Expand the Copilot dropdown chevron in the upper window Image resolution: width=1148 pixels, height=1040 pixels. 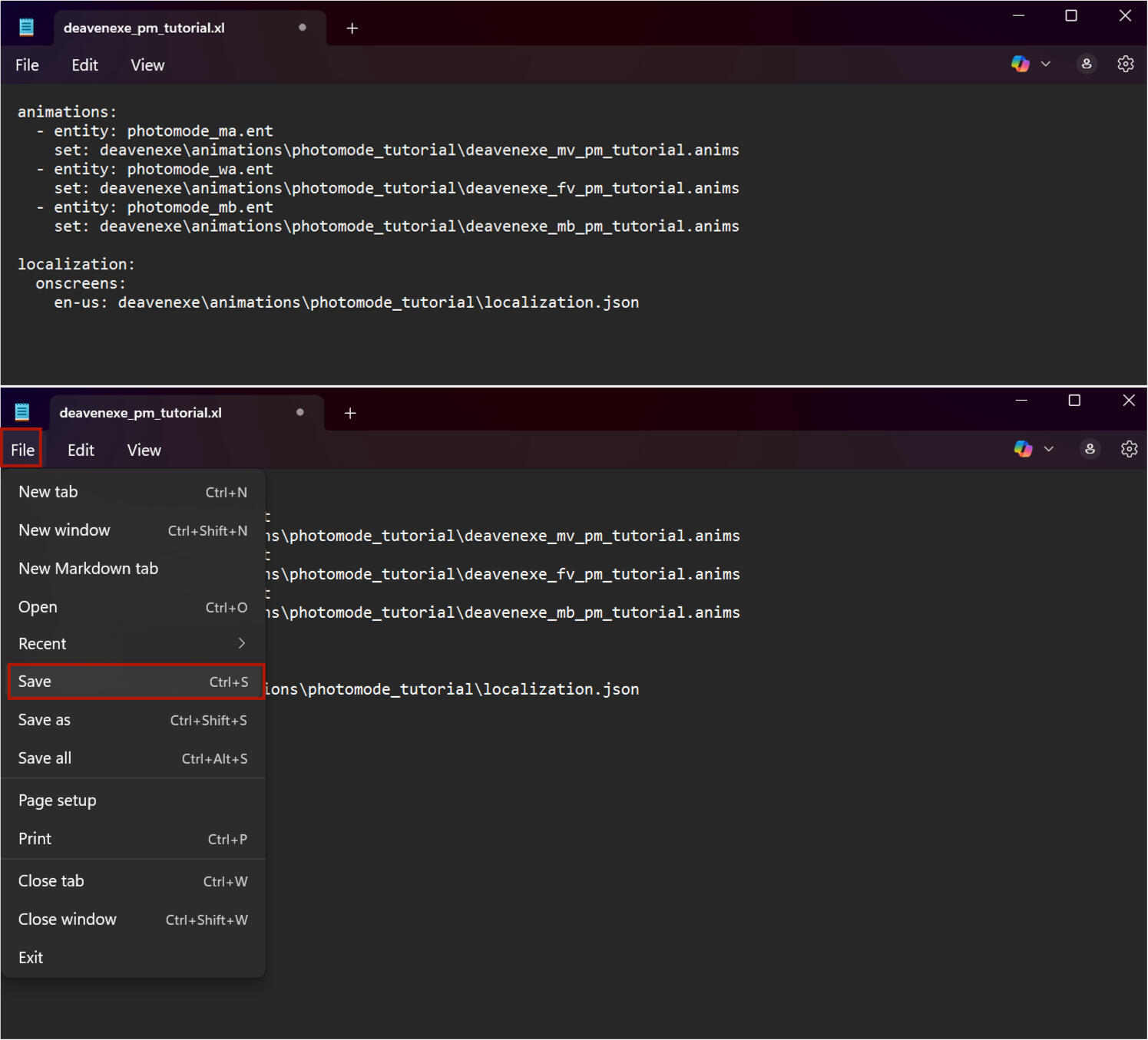(1046, 64)
